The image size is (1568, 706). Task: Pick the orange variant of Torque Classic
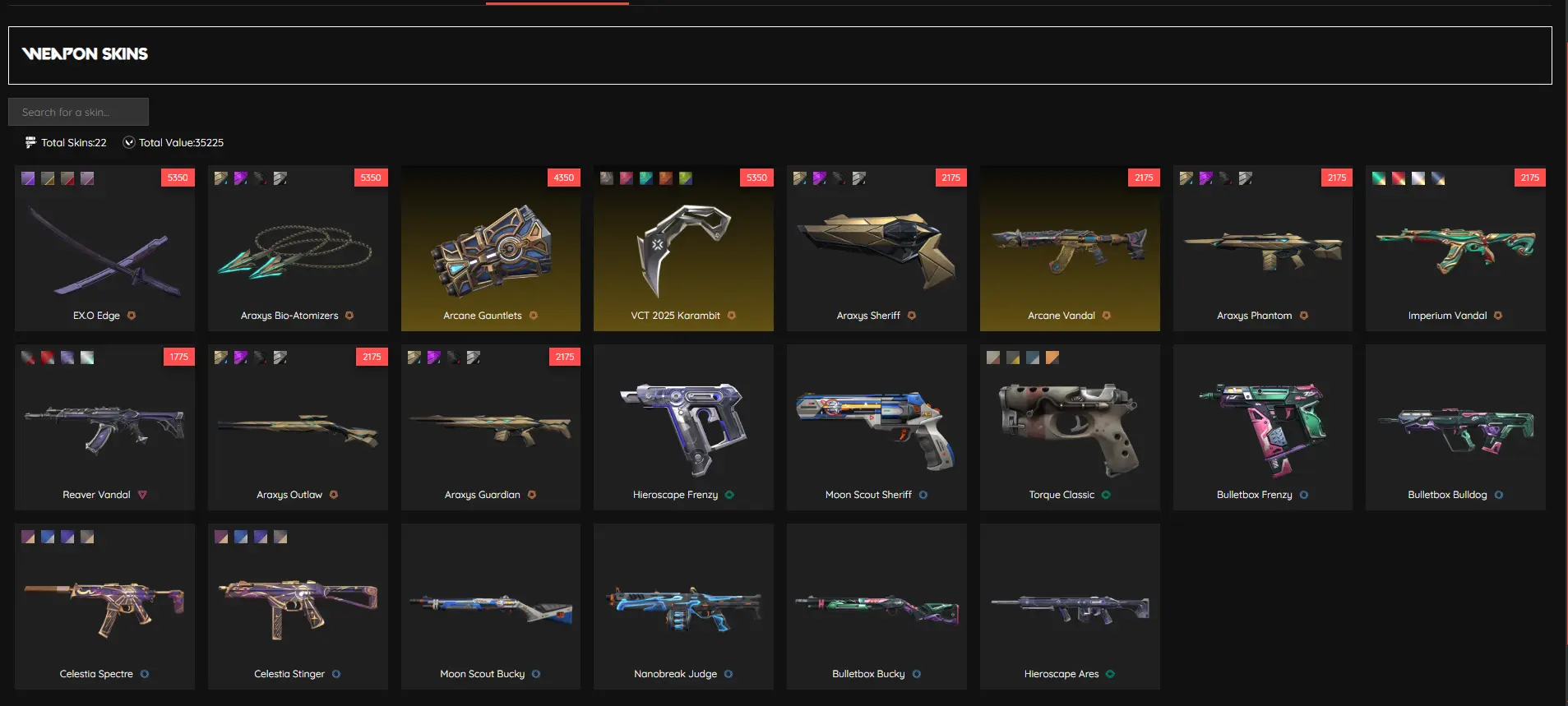1052,358
